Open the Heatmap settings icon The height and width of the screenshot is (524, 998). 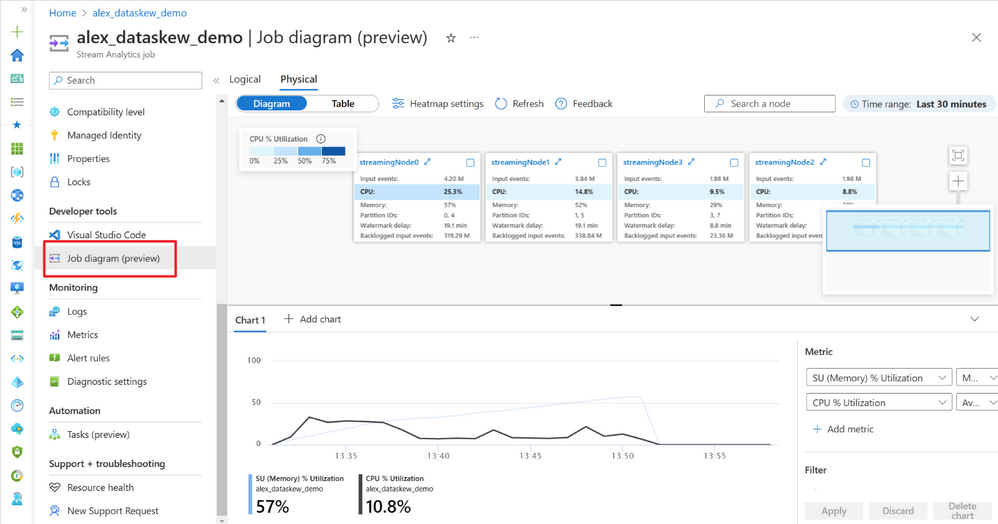coord(398,103)
